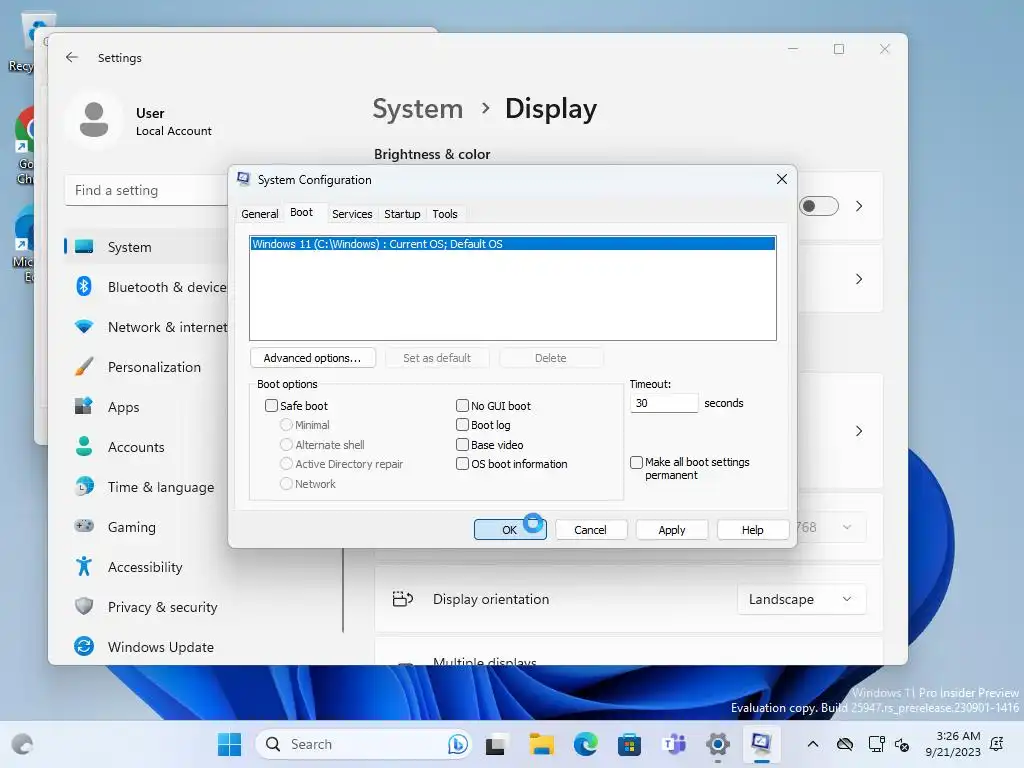This screenshot has width=1024, height=768.
Task: Toggle the switch in Display settings
Action: (819, 206)
